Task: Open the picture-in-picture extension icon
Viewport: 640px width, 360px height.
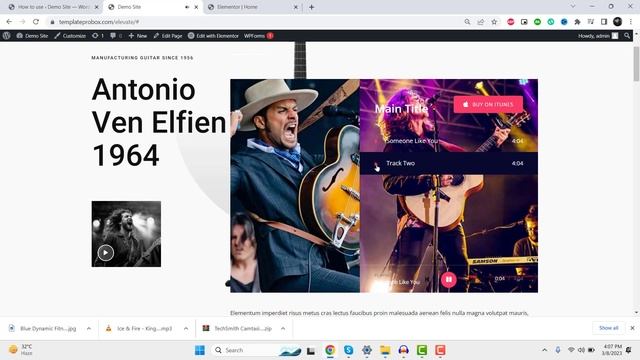Action: point(524,22)
